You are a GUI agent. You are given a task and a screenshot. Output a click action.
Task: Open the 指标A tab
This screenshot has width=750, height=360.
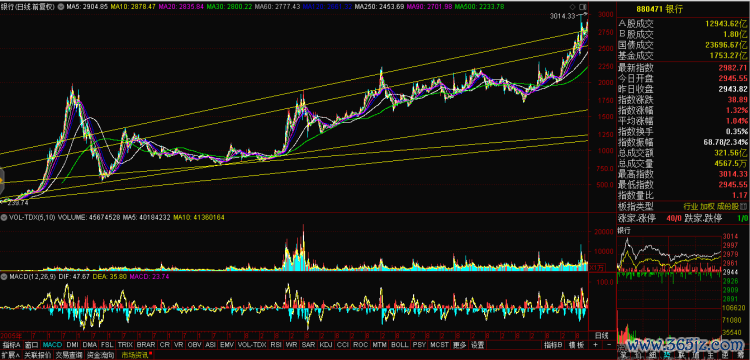(11, 345)
